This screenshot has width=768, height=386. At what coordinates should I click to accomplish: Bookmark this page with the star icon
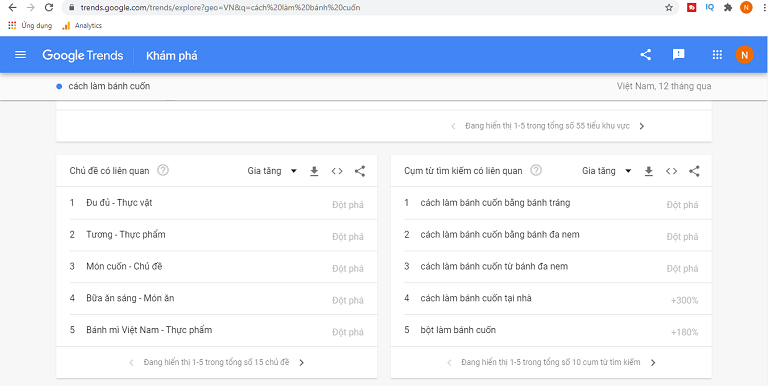tap(669, 7)
